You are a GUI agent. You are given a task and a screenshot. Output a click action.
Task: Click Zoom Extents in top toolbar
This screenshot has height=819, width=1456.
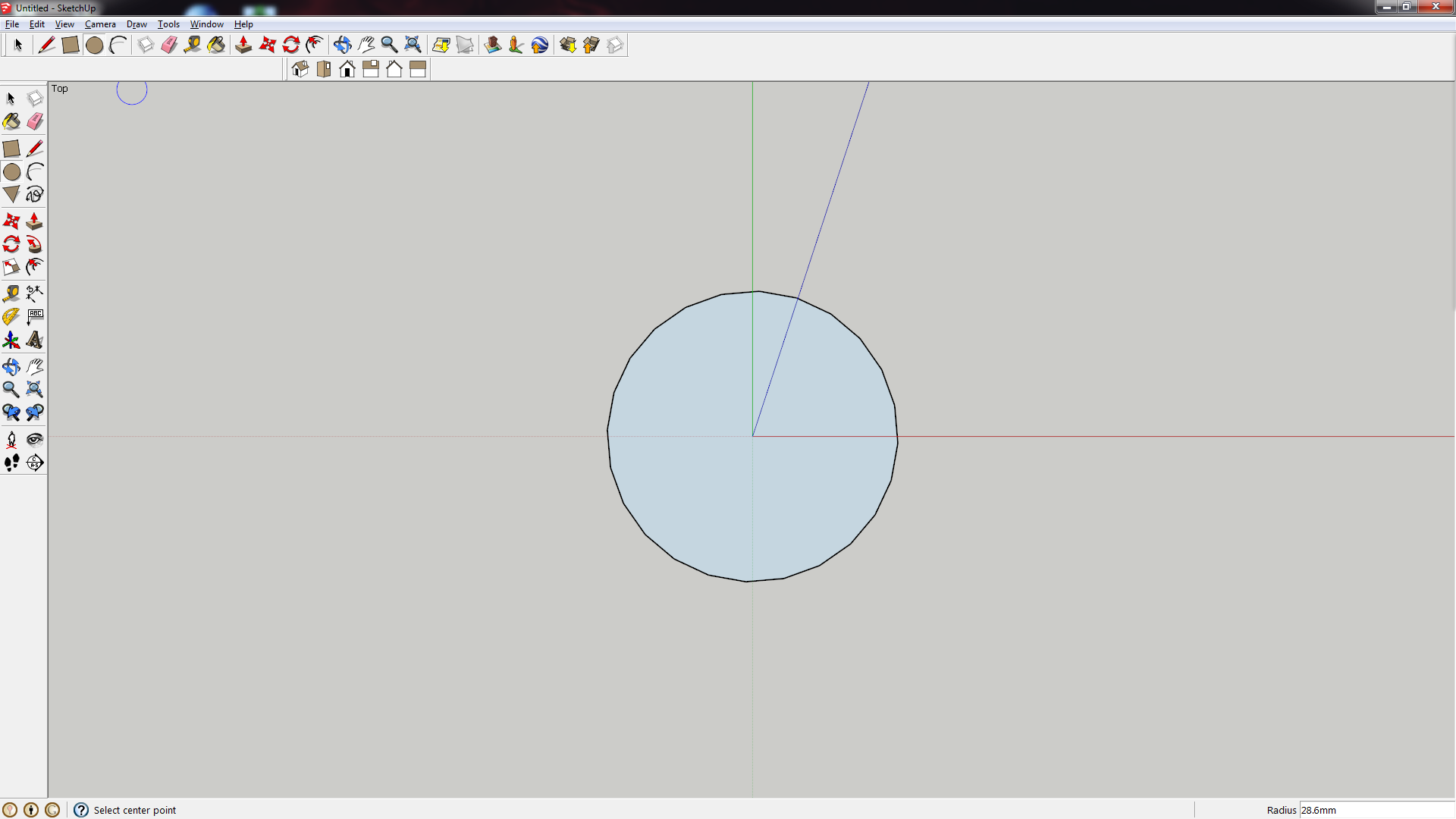coord(413,45)
